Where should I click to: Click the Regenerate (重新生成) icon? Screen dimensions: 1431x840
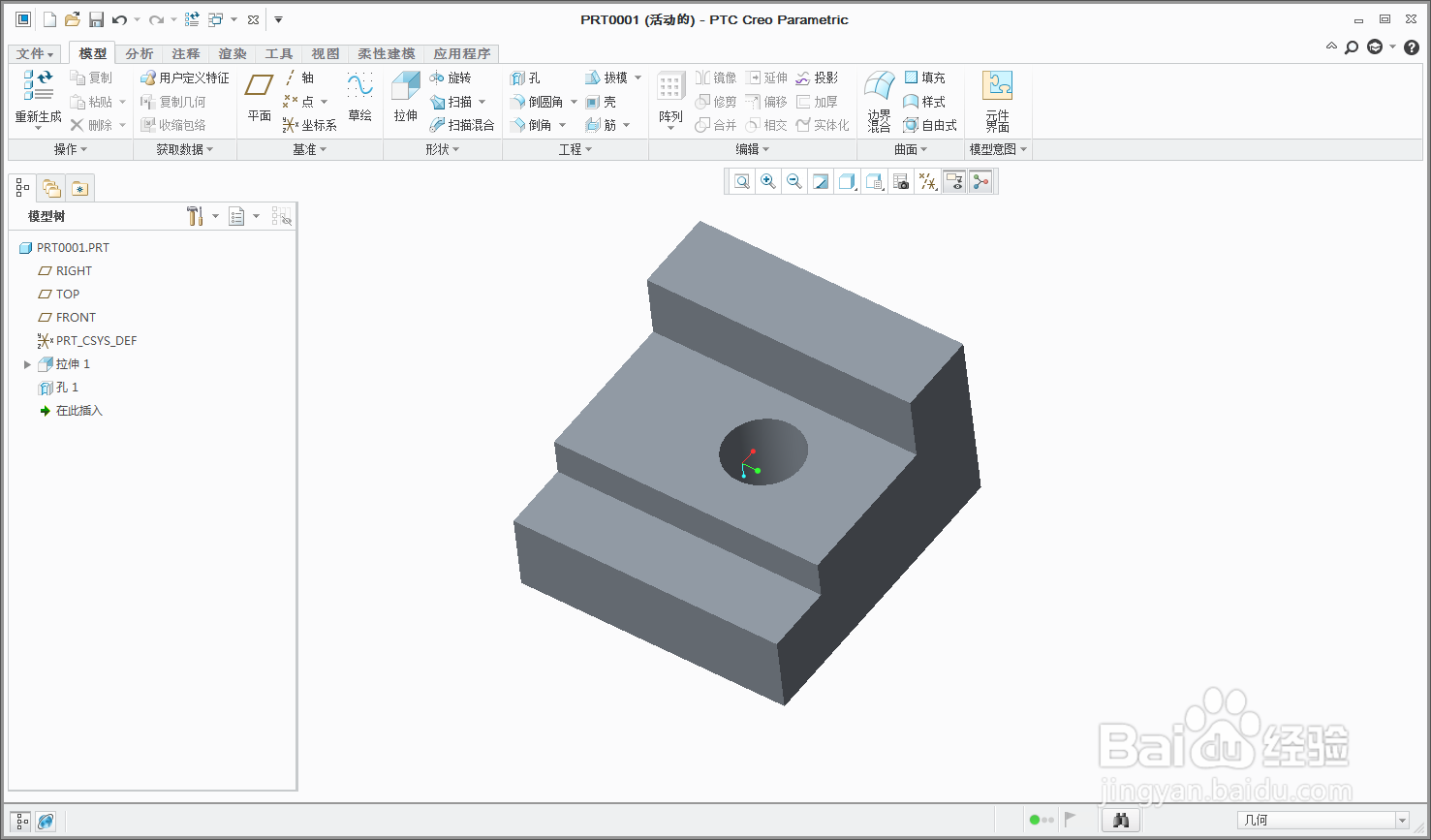(x=38, y=86)
